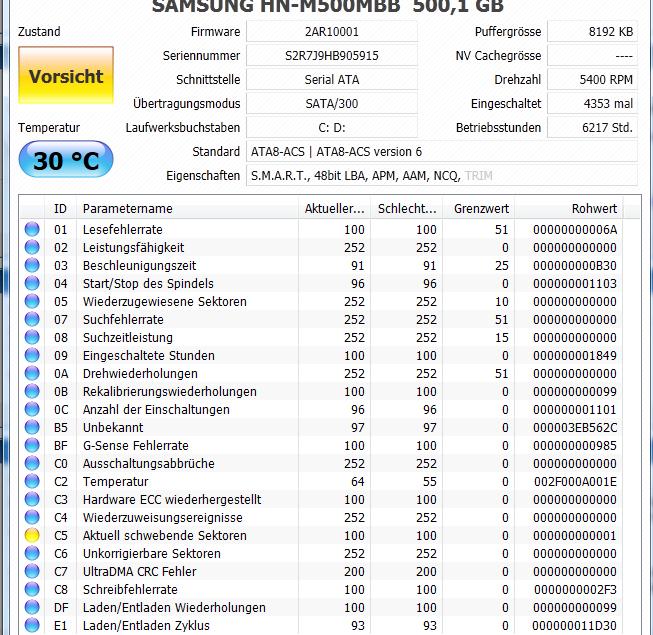Select the Wiederzugewiesene Sektoren parameter name
Viewport: 653px width, 635px height.
point(164,301)
